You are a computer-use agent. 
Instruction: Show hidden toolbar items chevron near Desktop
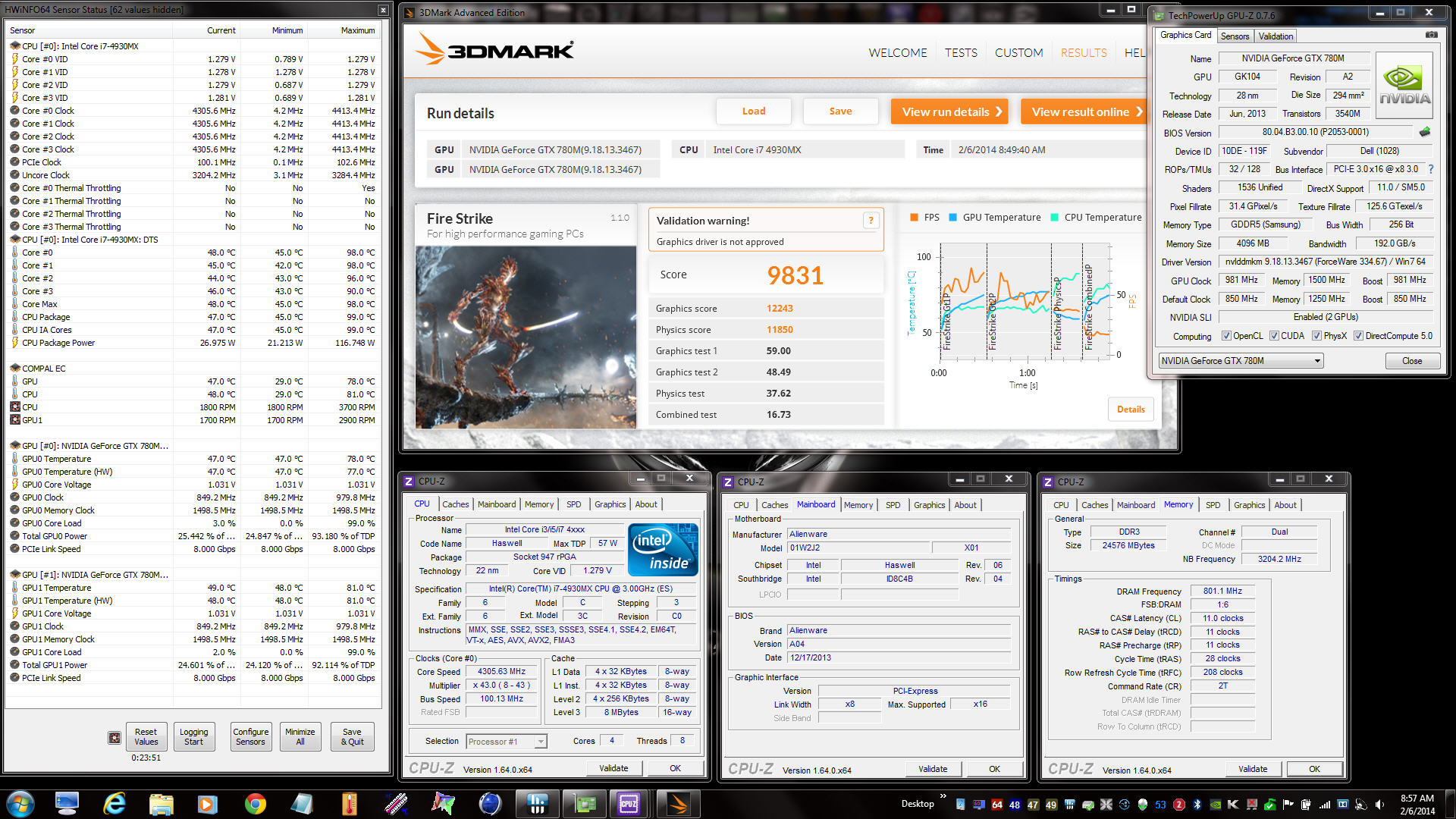pos(943,795)
